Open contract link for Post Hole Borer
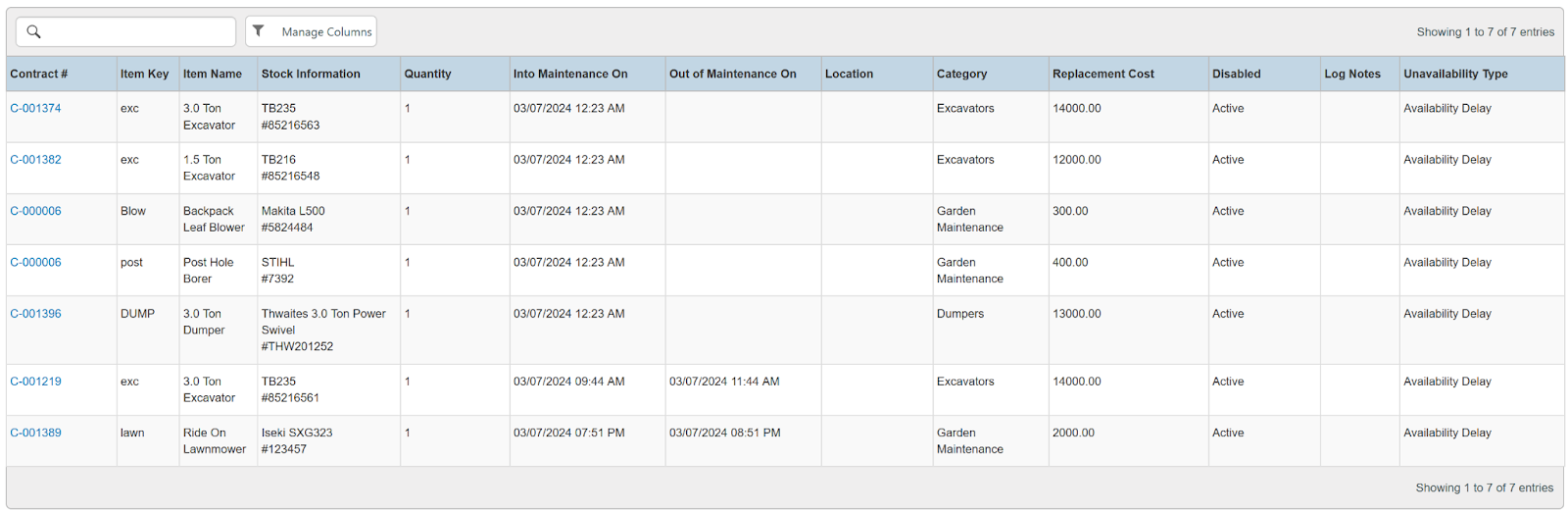 pos(35,262)
